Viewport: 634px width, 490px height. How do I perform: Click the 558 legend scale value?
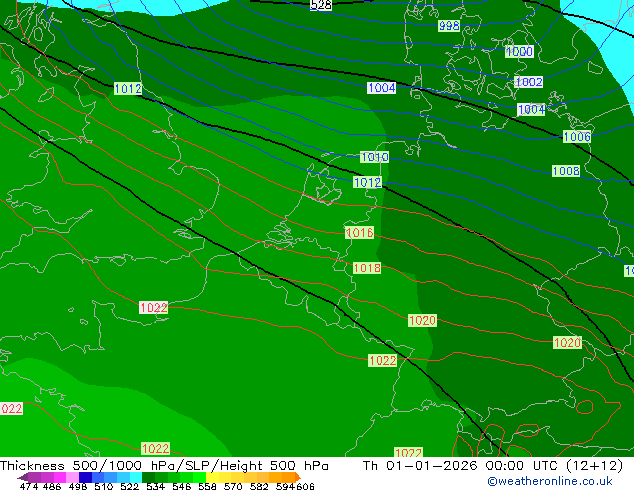pos(207,486)
